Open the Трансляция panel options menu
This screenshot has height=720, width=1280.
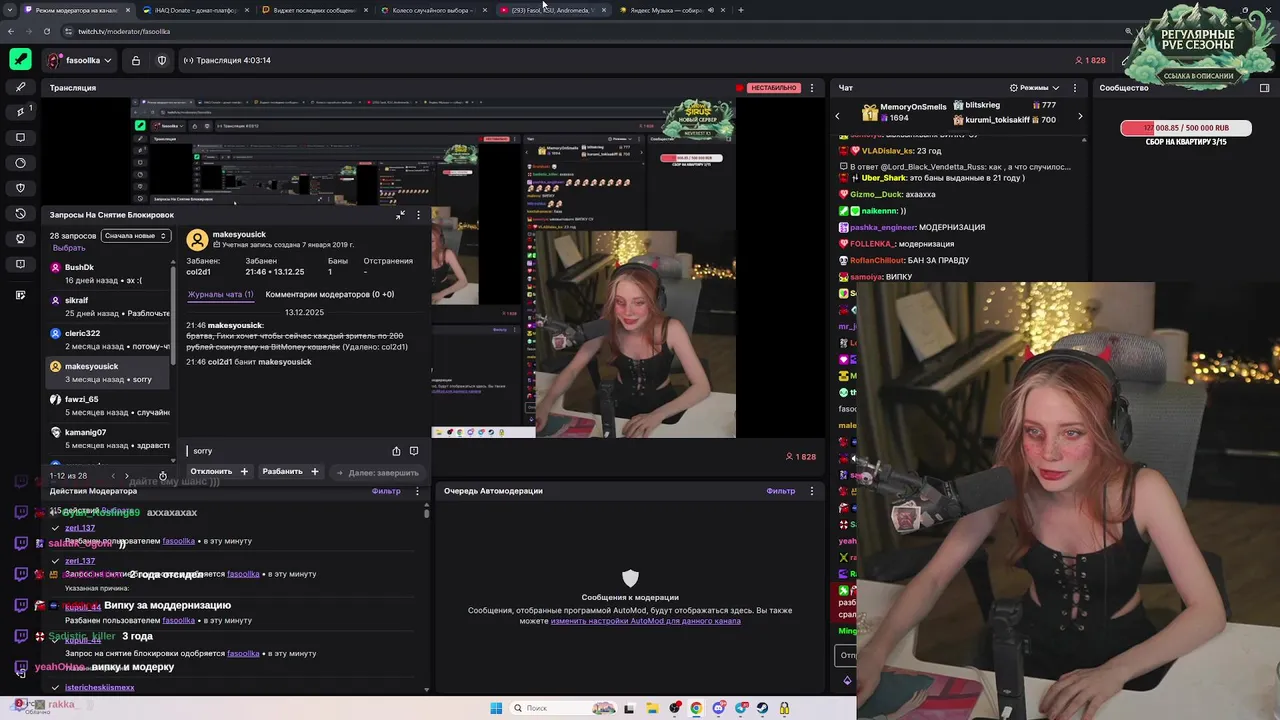[812, 88]
